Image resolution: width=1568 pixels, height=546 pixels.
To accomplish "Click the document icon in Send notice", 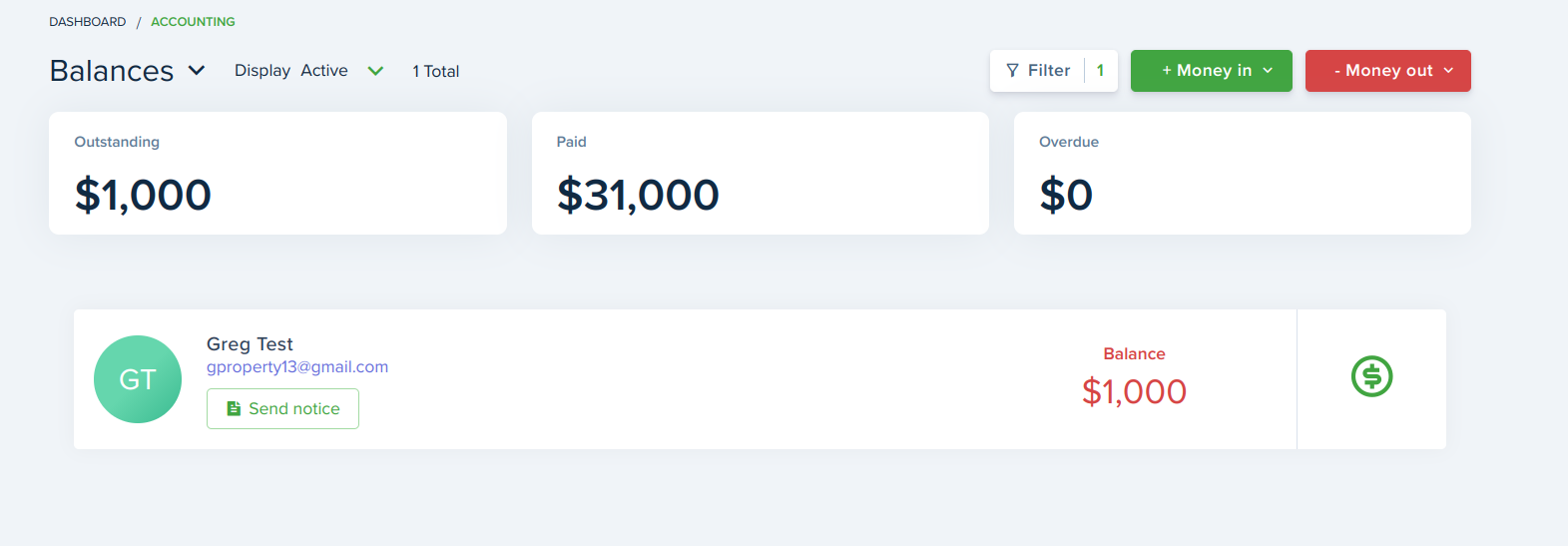I will click(234, 408).
